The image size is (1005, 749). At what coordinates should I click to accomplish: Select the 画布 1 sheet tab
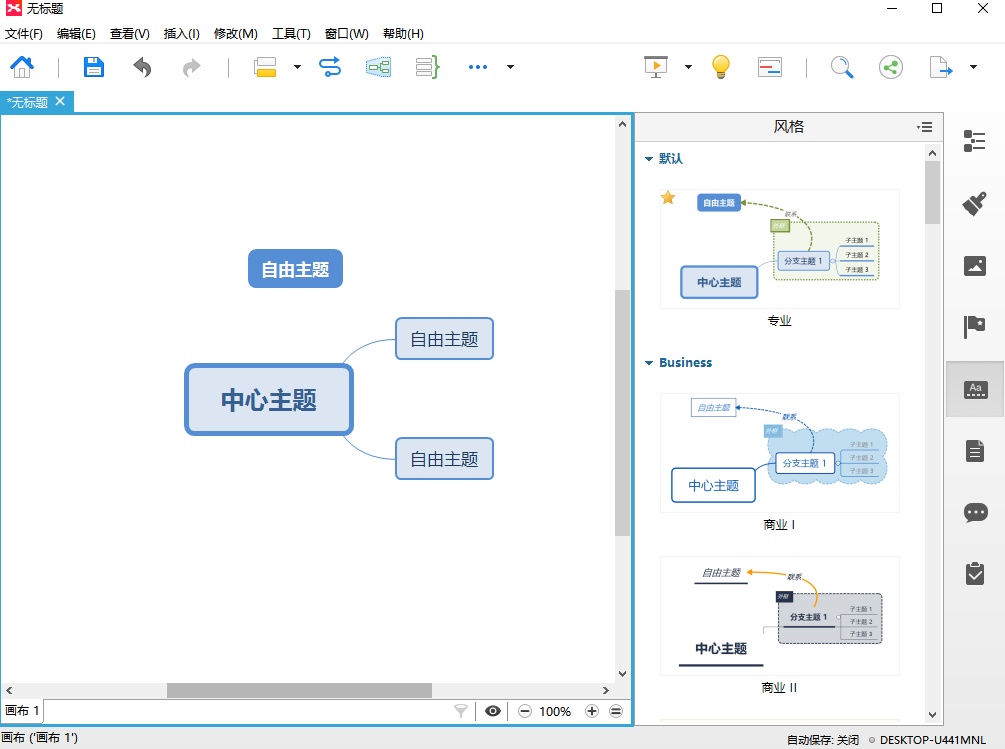click(22, 711)
